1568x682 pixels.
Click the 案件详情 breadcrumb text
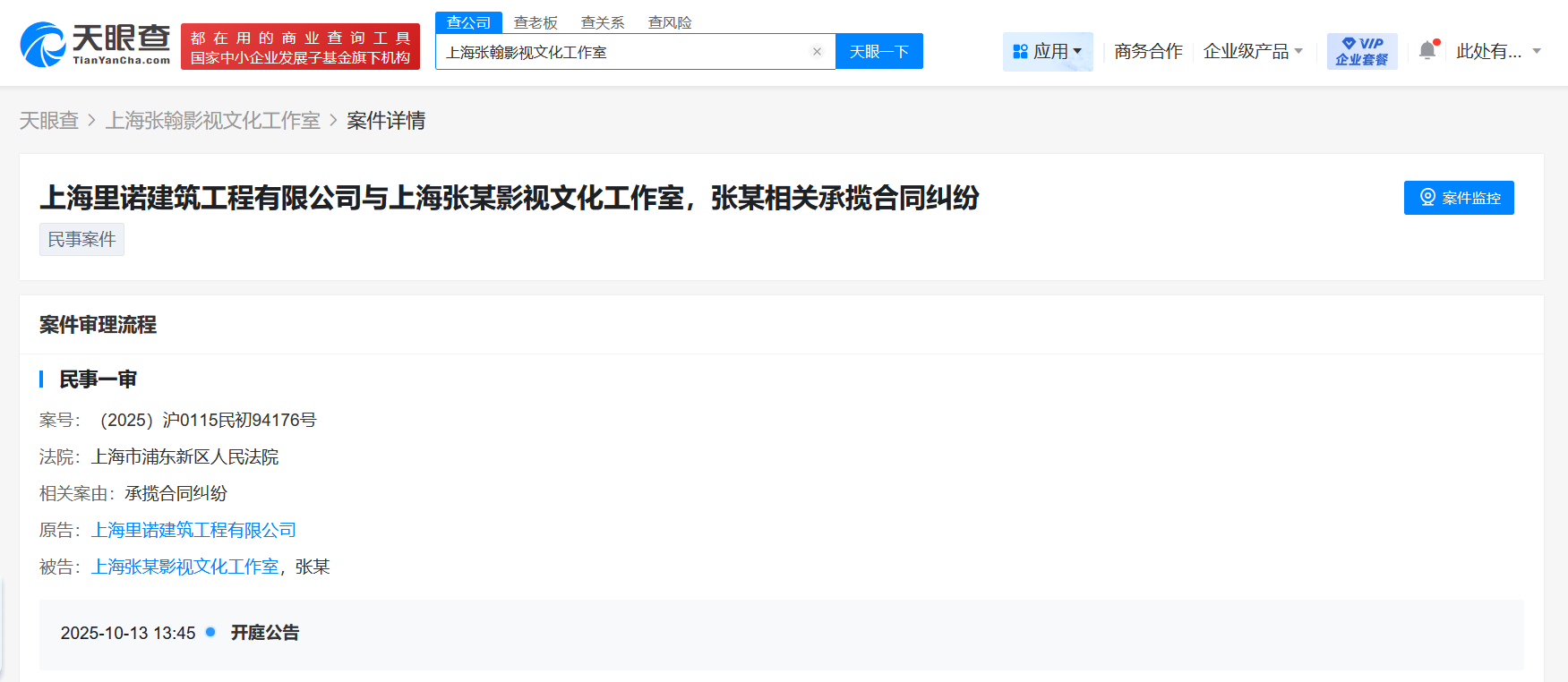pyautogui.click(x=386, y=121)
